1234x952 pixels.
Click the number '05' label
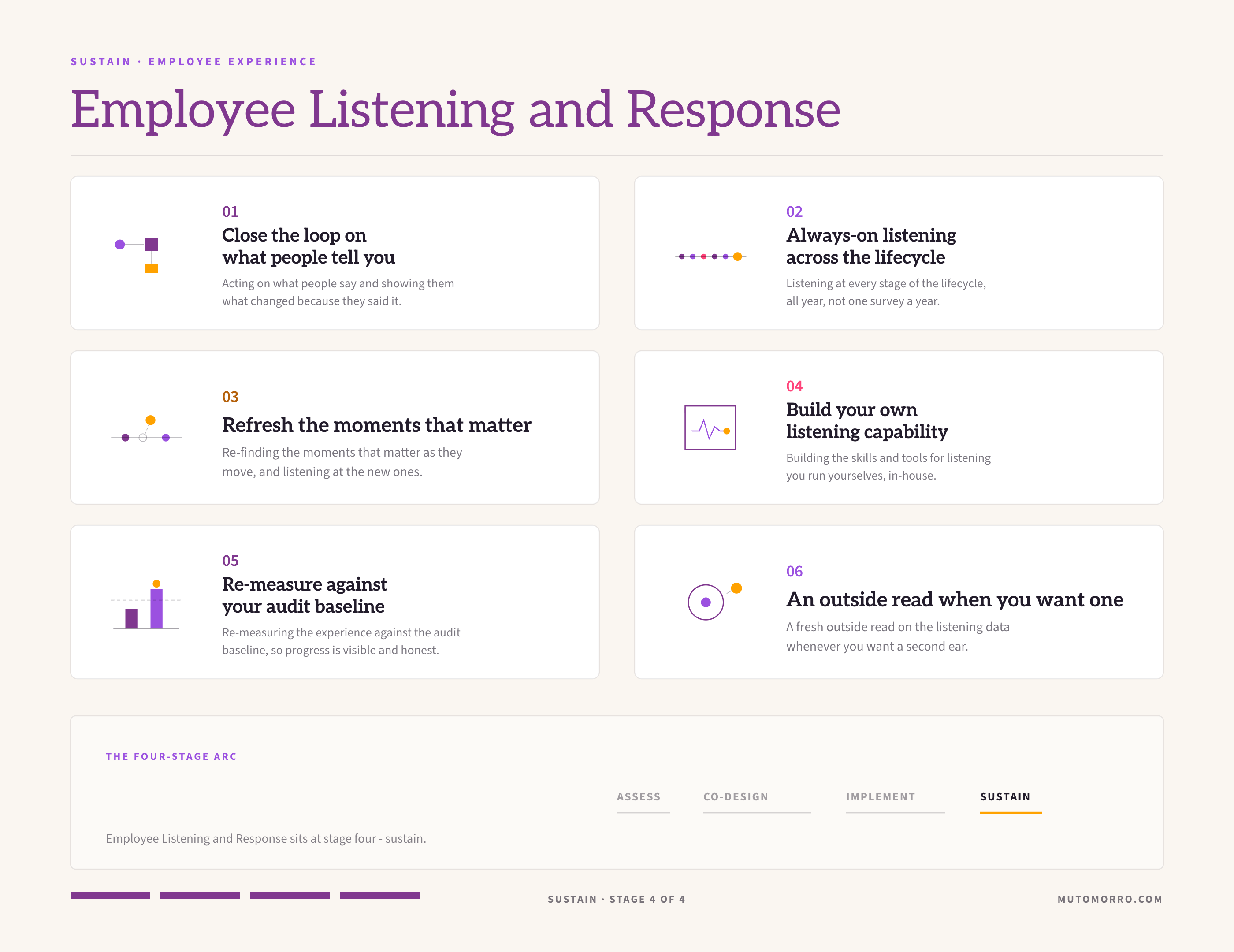230,561
